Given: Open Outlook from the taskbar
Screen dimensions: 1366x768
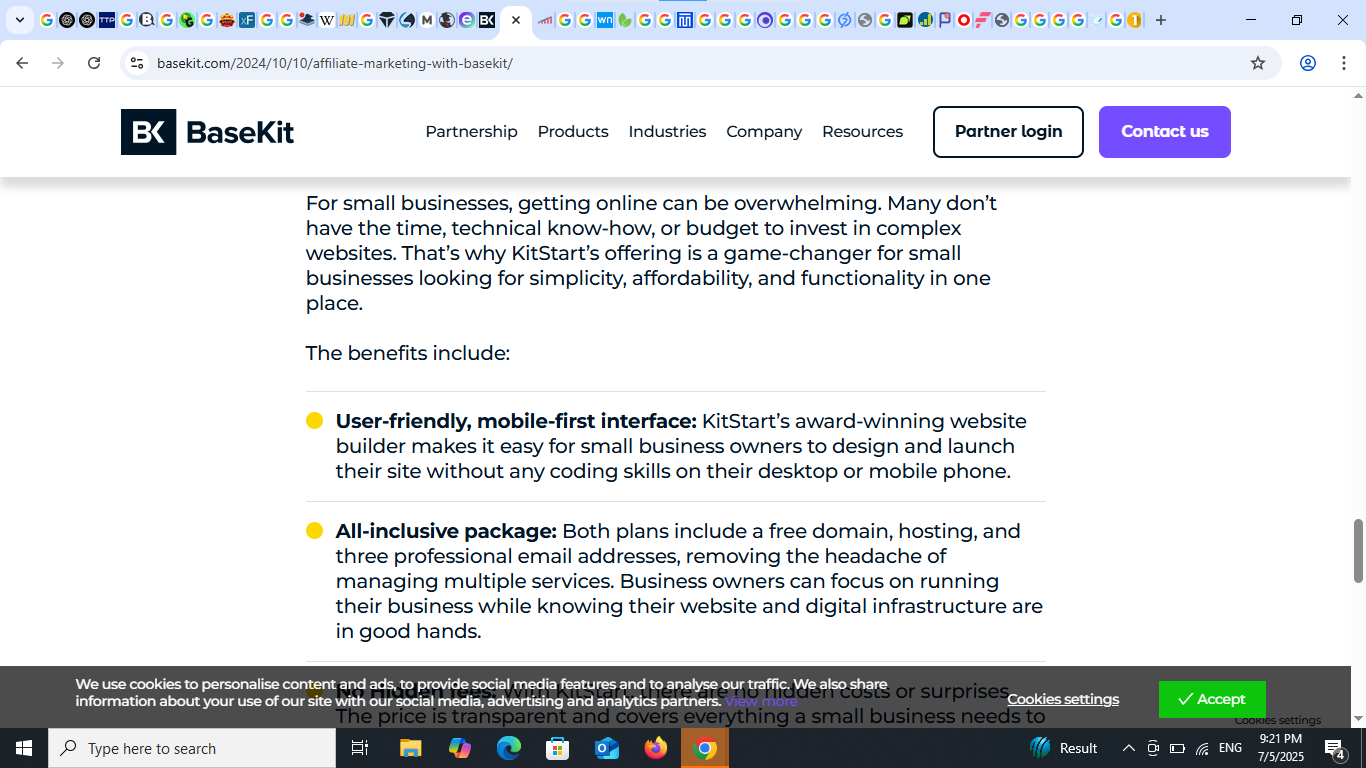Looking at the screenshot, I should pyautogui.click(x=607, y=748).
